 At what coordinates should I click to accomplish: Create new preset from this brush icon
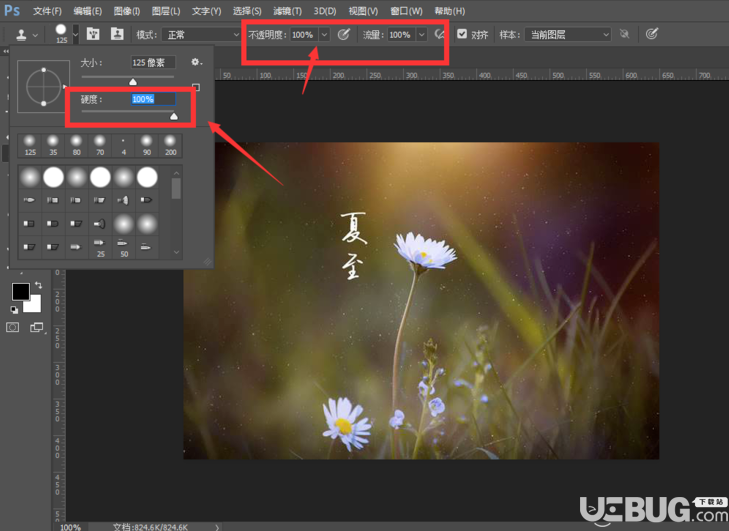pyautogui.click(x=196, y=87)
